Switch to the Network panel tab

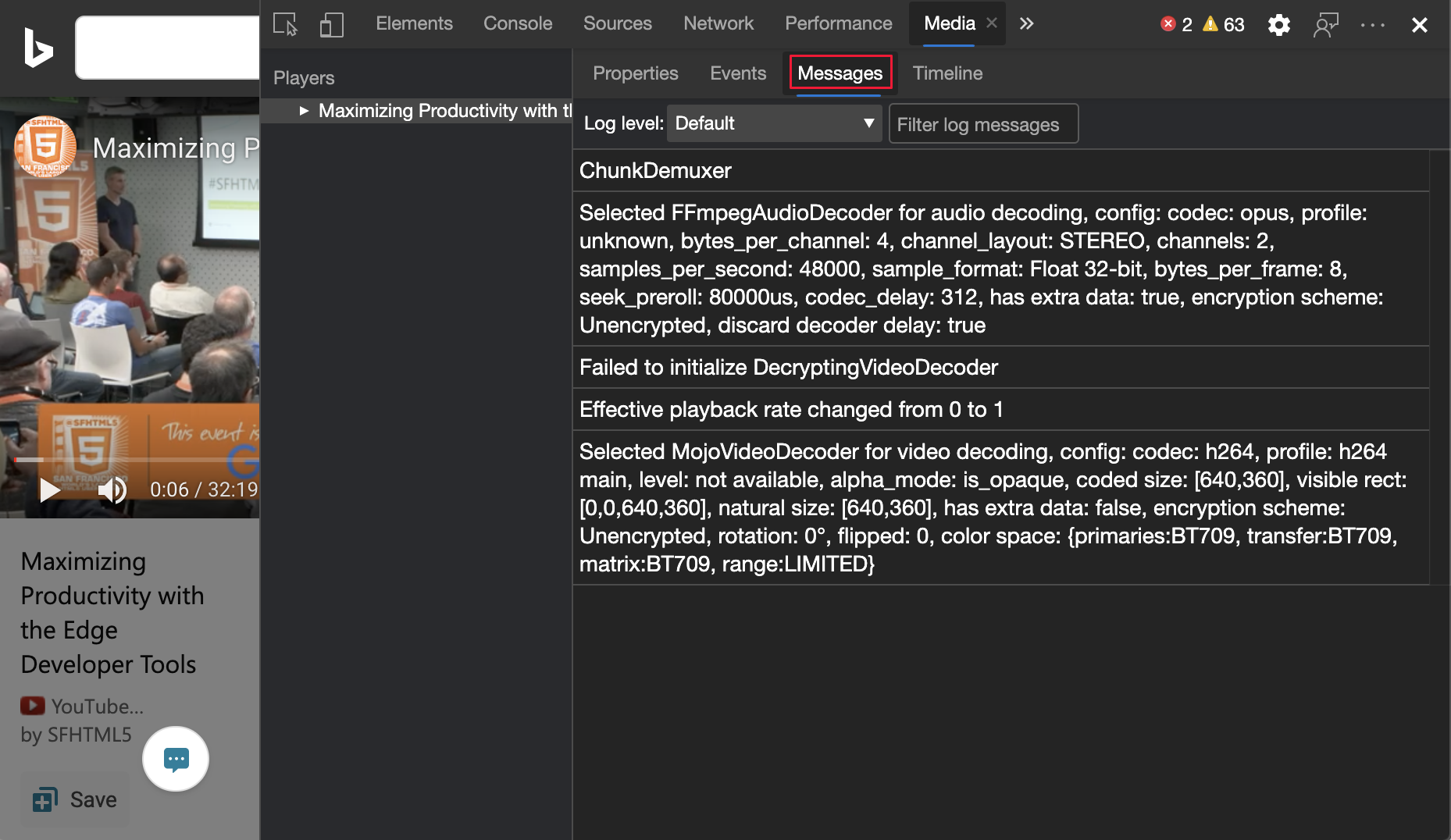point(718,23)
